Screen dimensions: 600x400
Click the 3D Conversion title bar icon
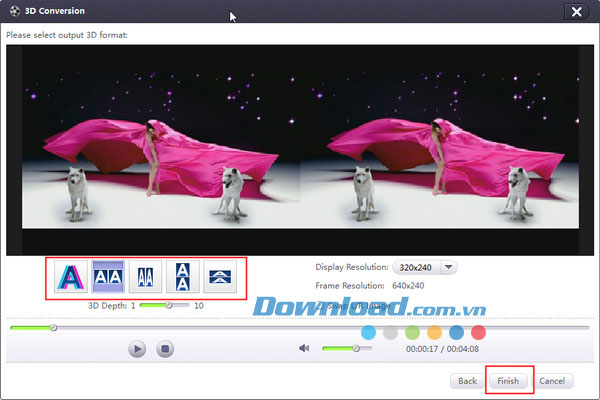pyautogui.click(x=15, y=11)
